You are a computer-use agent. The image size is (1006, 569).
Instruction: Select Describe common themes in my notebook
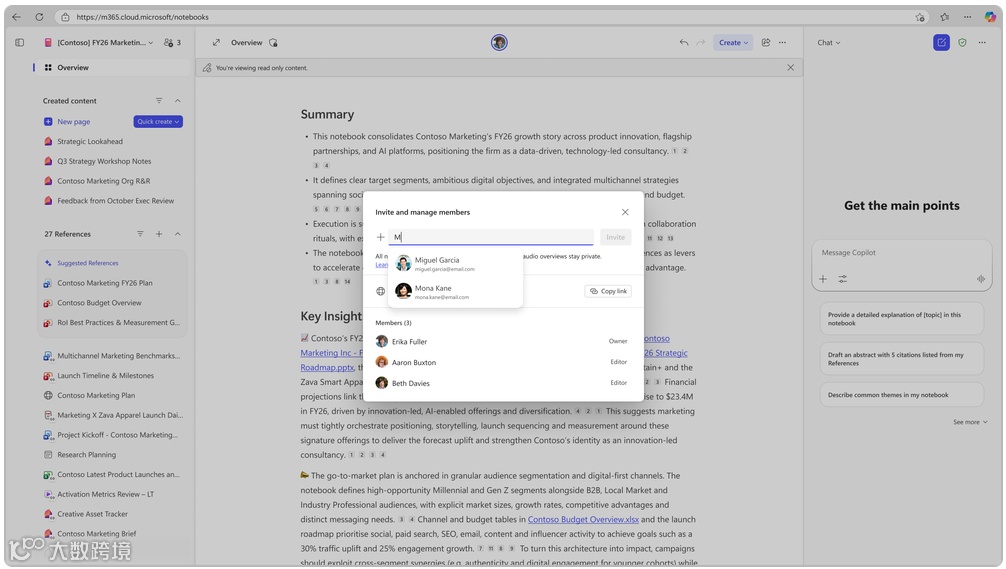(x=901, y=395)
